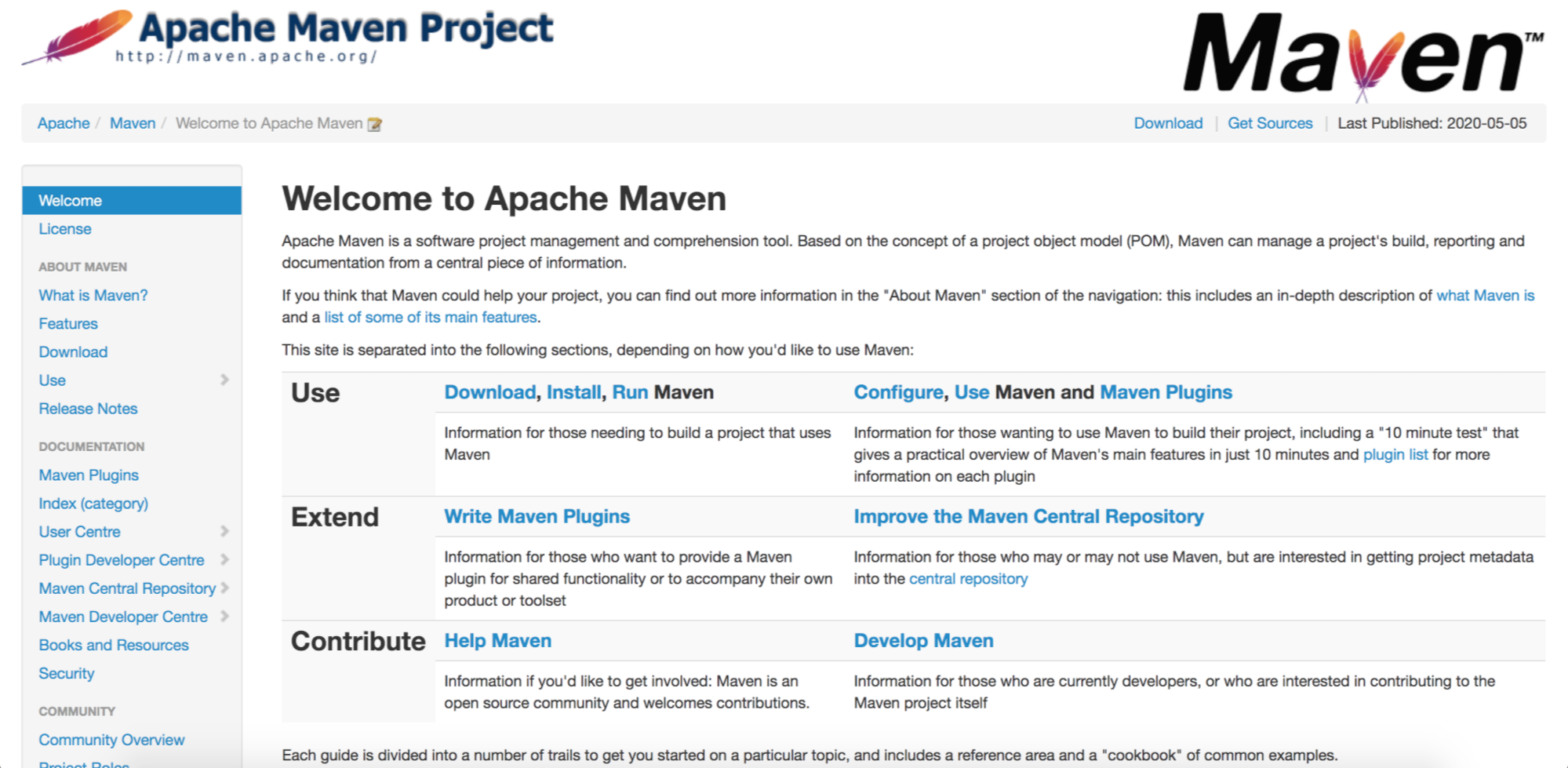Open Release Notes in sidebar
1568x768 pixels.
(88, 408)
